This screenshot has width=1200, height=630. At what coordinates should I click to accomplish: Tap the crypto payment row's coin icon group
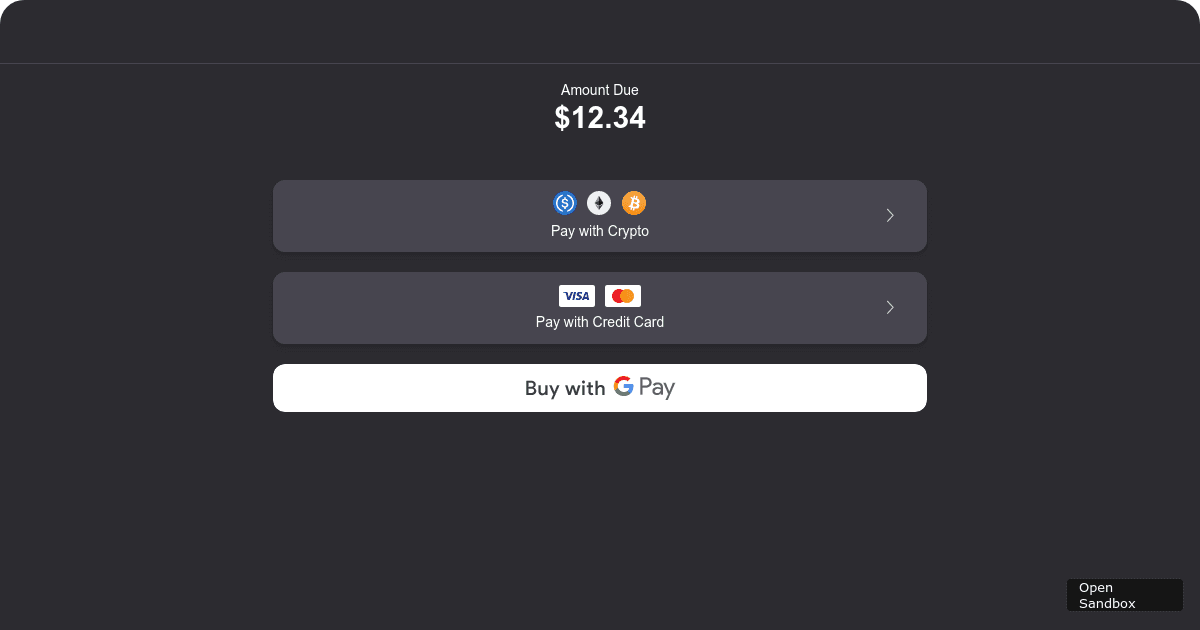point(599,202)
